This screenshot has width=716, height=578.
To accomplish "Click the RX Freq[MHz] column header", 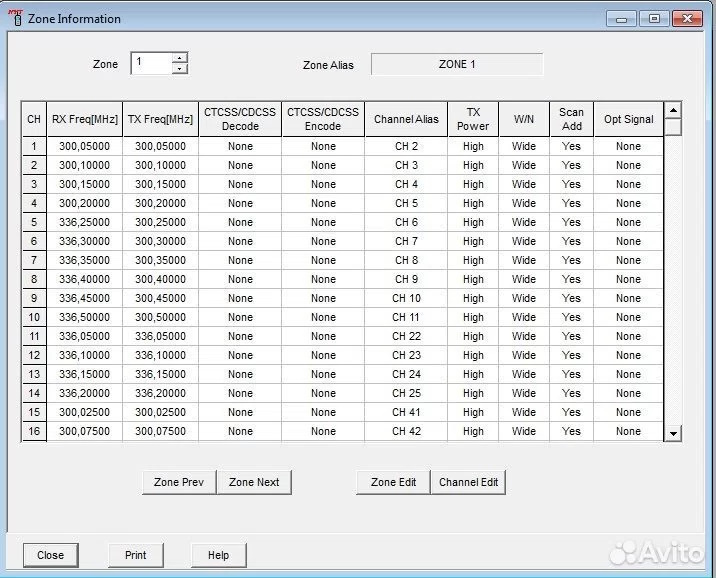I will (x=84, y=119).
